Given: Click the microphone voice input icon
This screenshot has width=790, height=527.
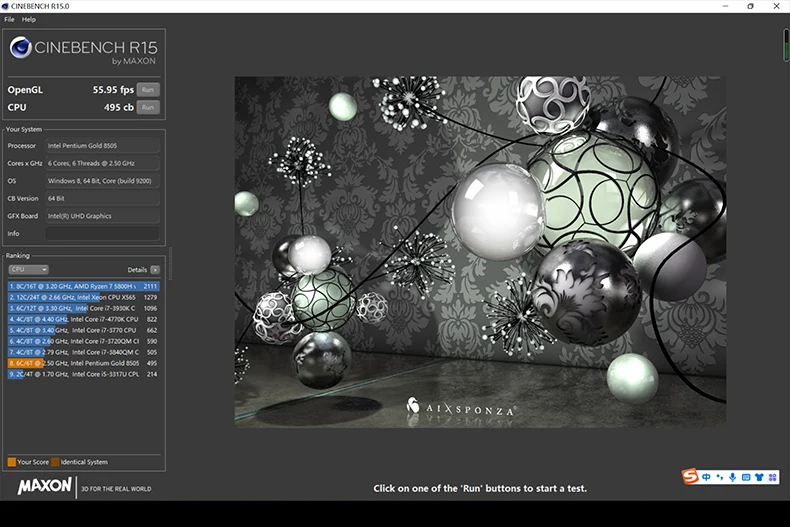Looking at the screenshot, I should pyautogui.click(x=732, y=477).
